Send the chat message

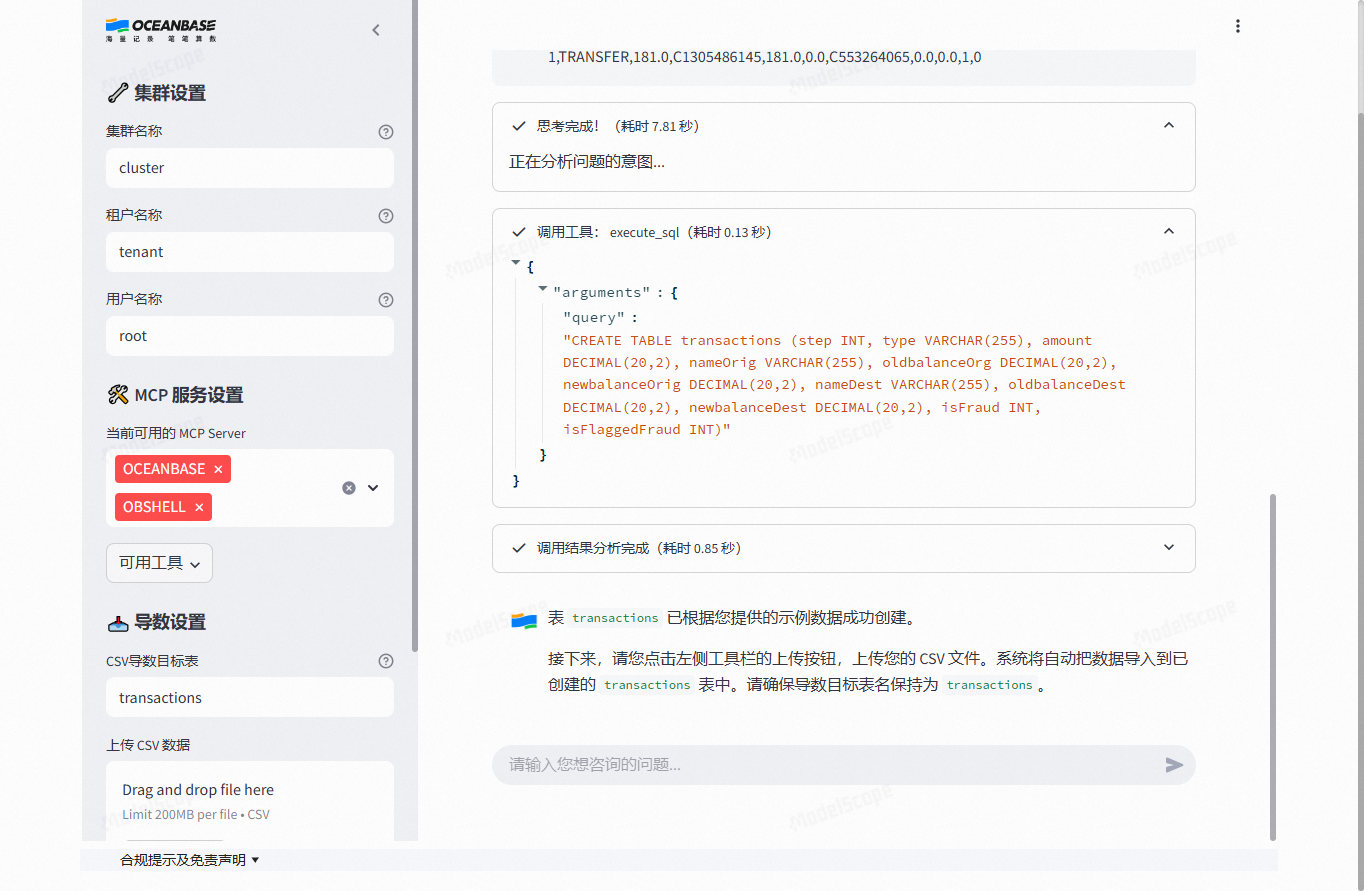(x=1174, y=765)
